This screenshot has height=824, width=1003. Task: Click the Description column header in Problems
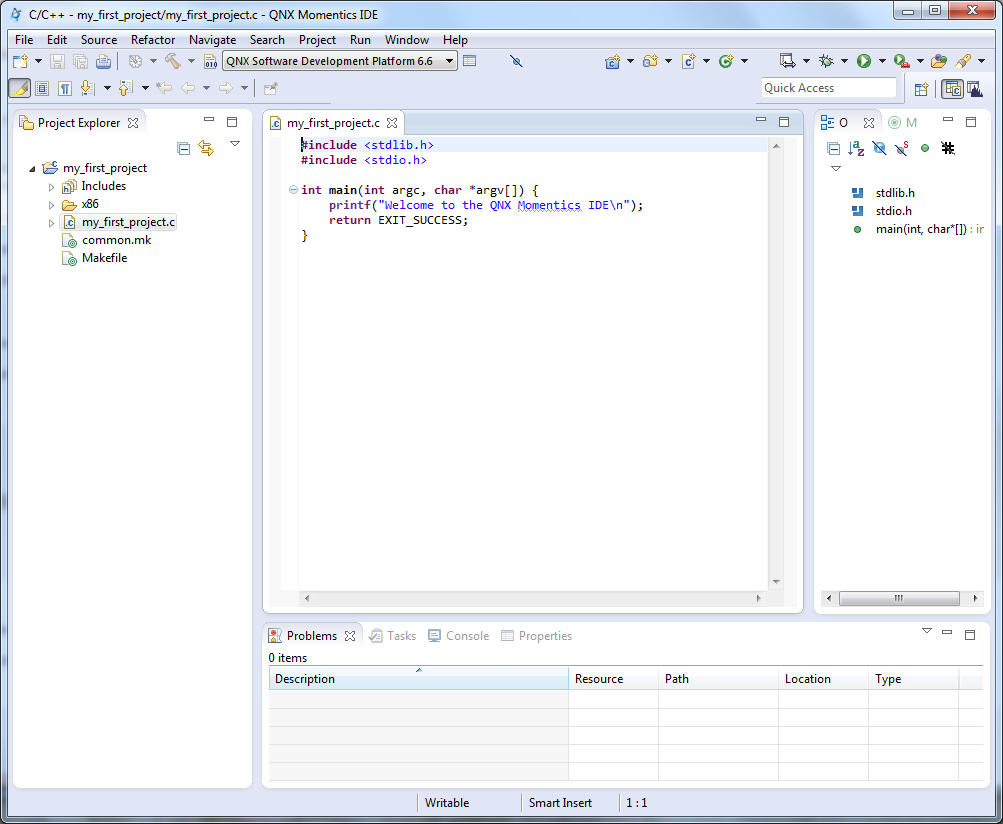point(418,679)
